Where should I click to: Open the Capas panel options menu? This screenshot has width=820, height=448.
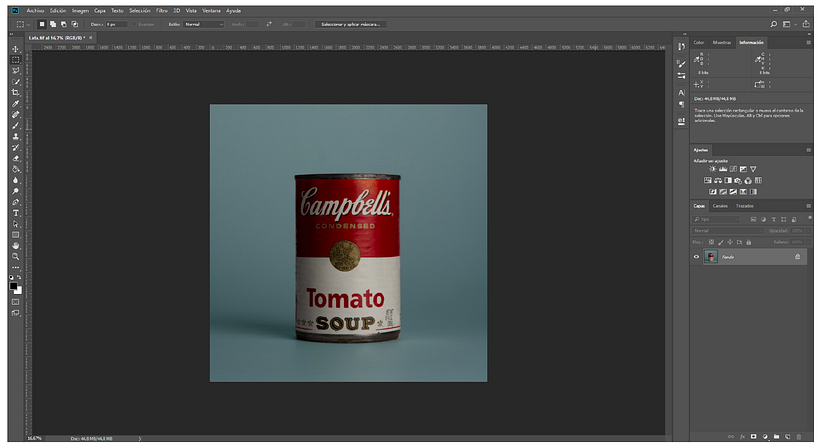pos(808,206)
